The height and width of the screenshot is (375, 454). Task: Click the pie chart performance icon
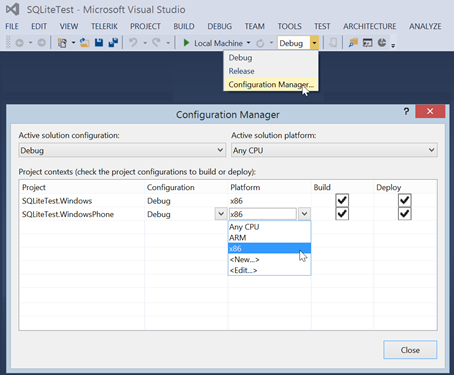tap(382, 43)
